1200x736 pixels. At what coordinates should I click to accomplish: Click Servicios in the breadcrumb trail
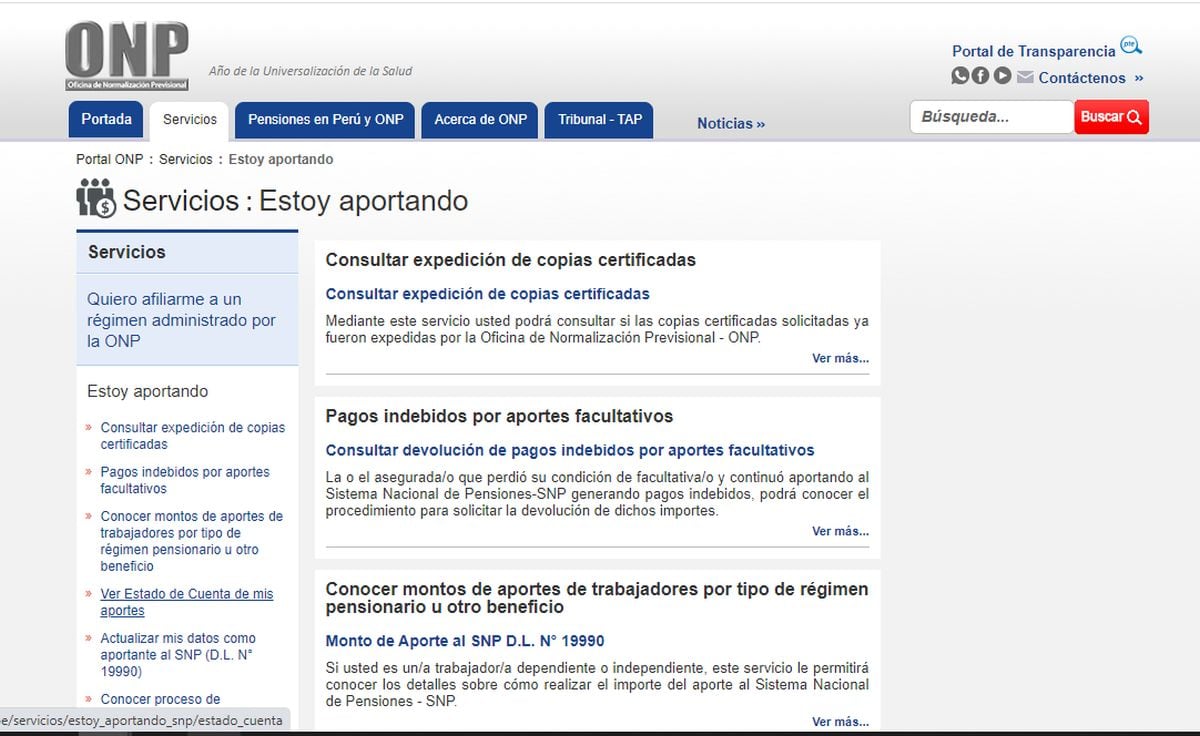click(x=185, y=159)
